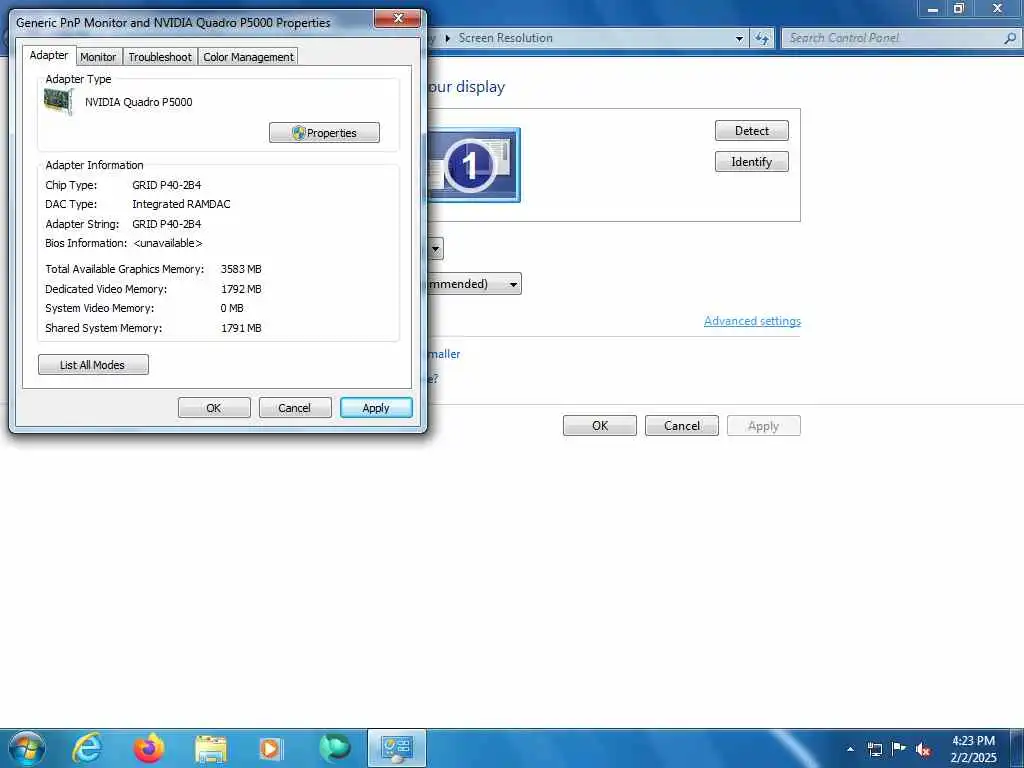This screenshot has width=1024, height=768.
Task: Confirm with OK in Properties dialog
Action: point(214,408)
